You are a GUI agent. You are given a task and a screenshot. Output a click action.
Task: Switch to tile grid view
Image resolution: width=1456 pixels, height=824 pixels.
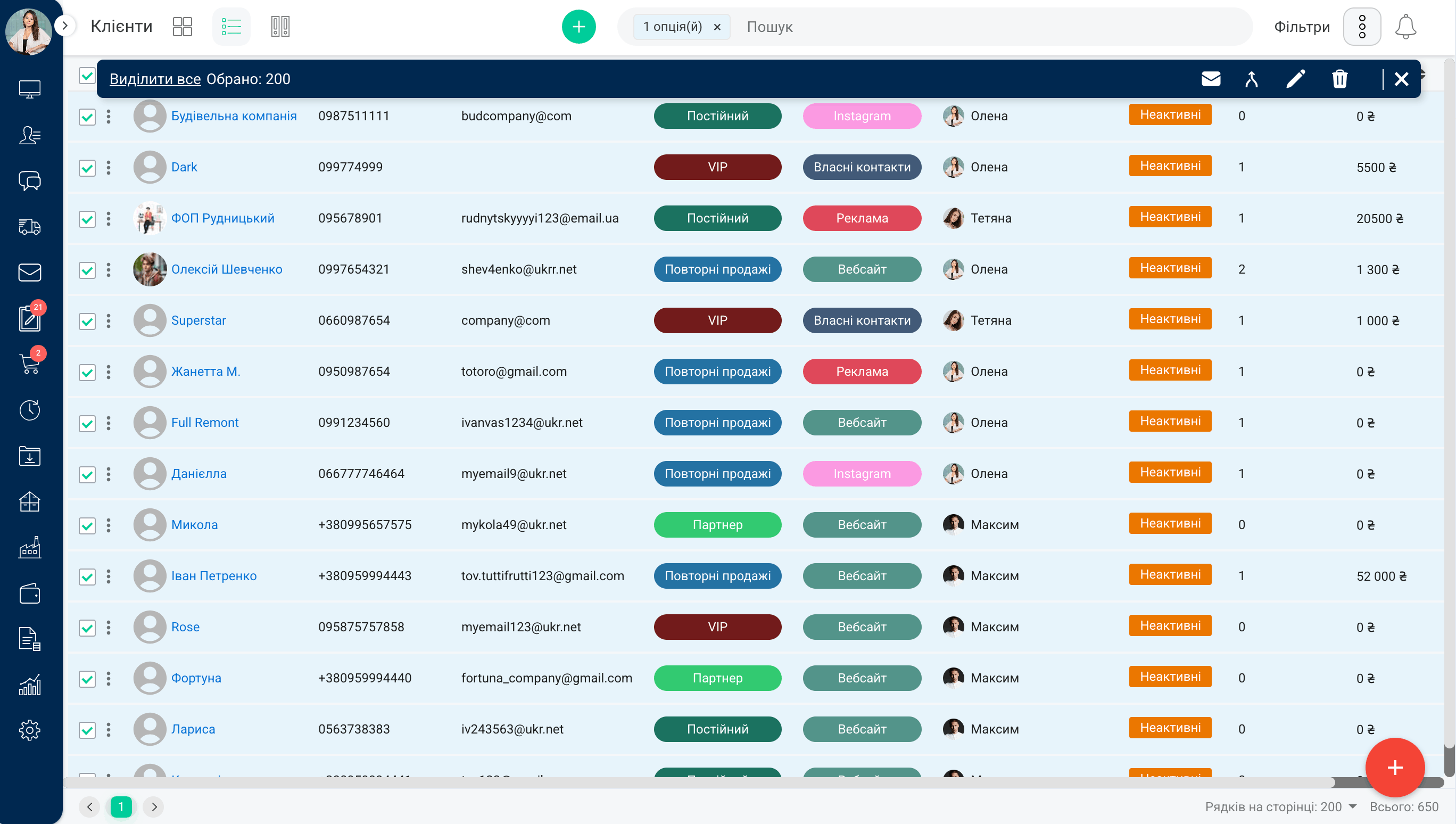click(182, 27)
